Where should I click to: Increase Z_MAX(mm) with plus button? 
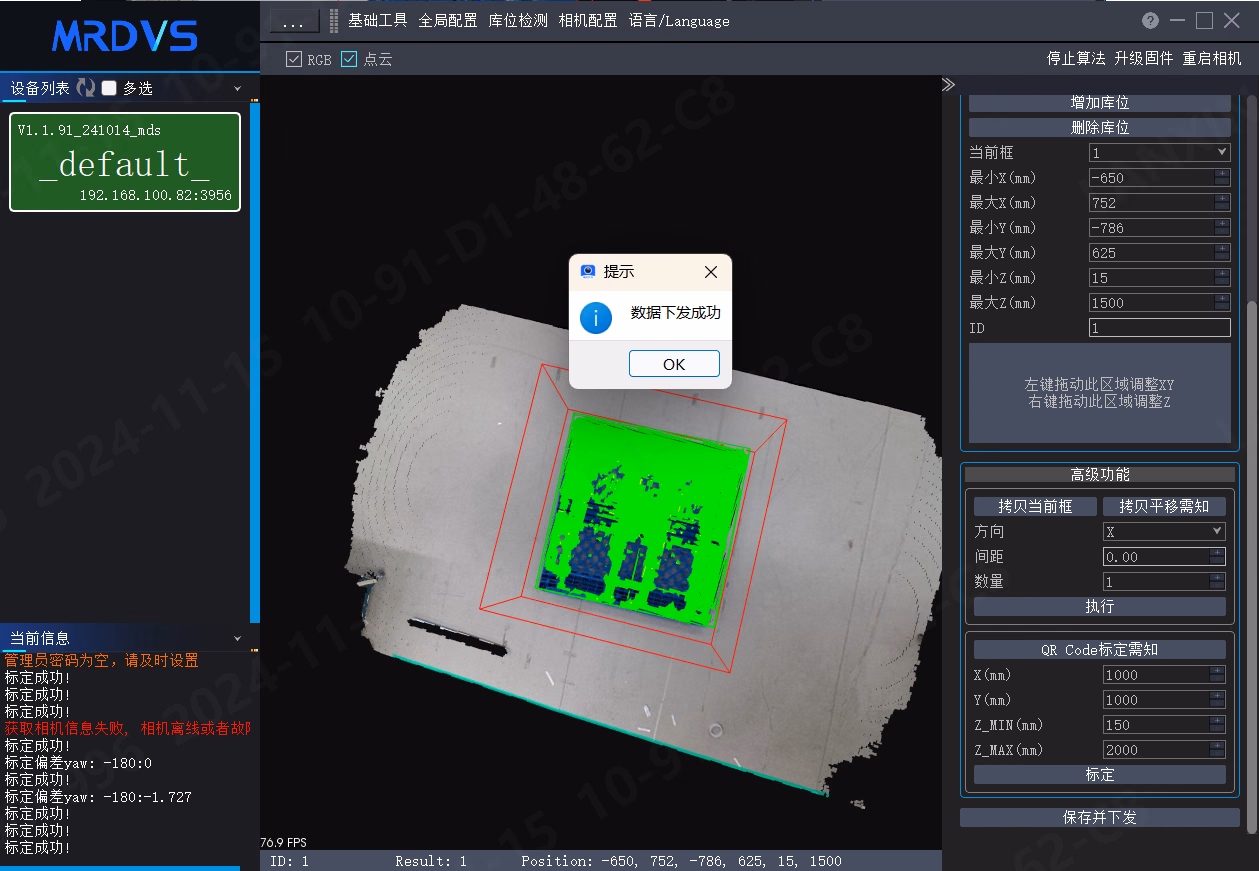pos(1217,745)
